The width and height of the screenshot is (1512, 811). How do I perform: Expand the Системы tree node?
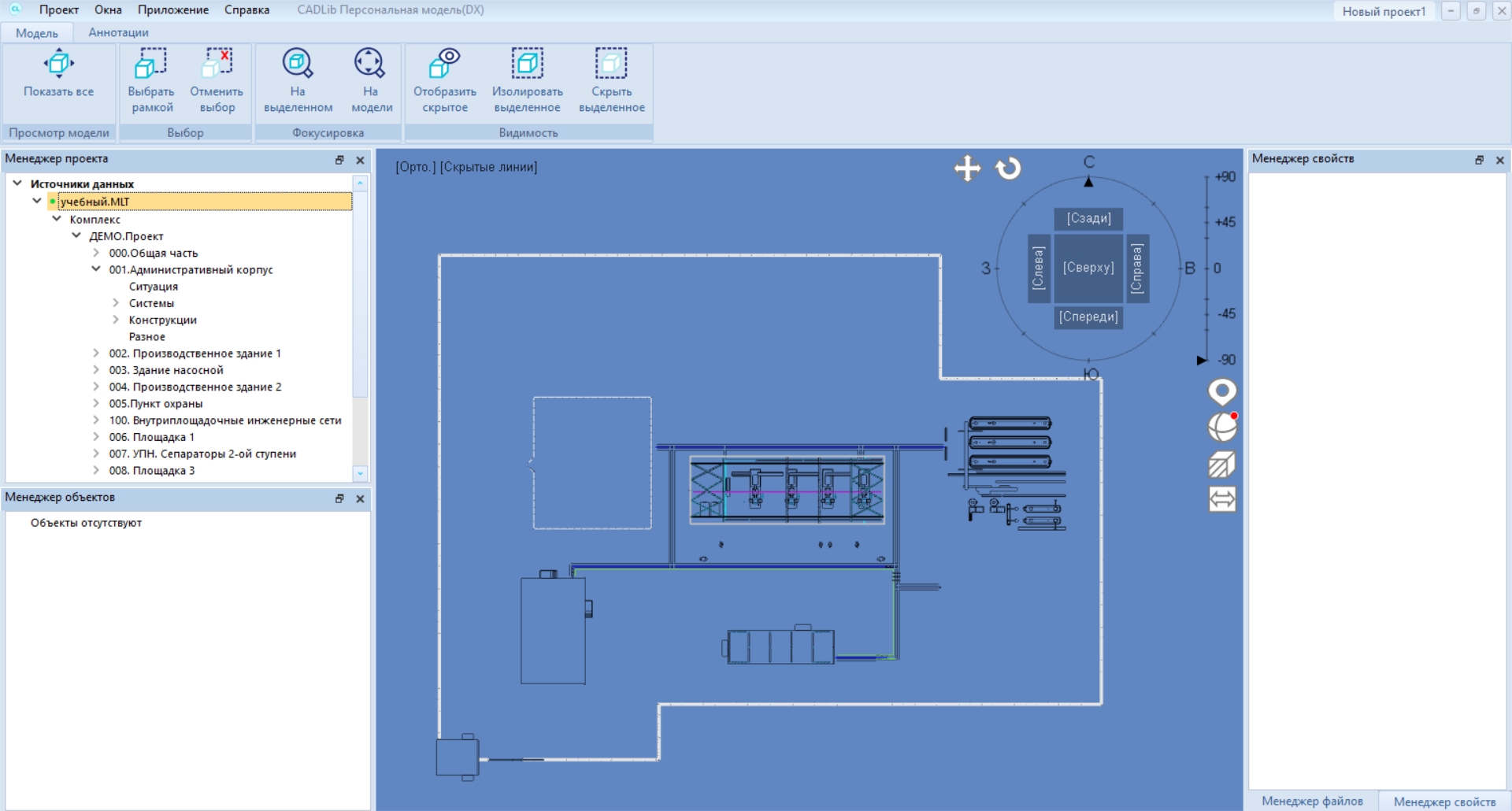click(x=116, y=303)
